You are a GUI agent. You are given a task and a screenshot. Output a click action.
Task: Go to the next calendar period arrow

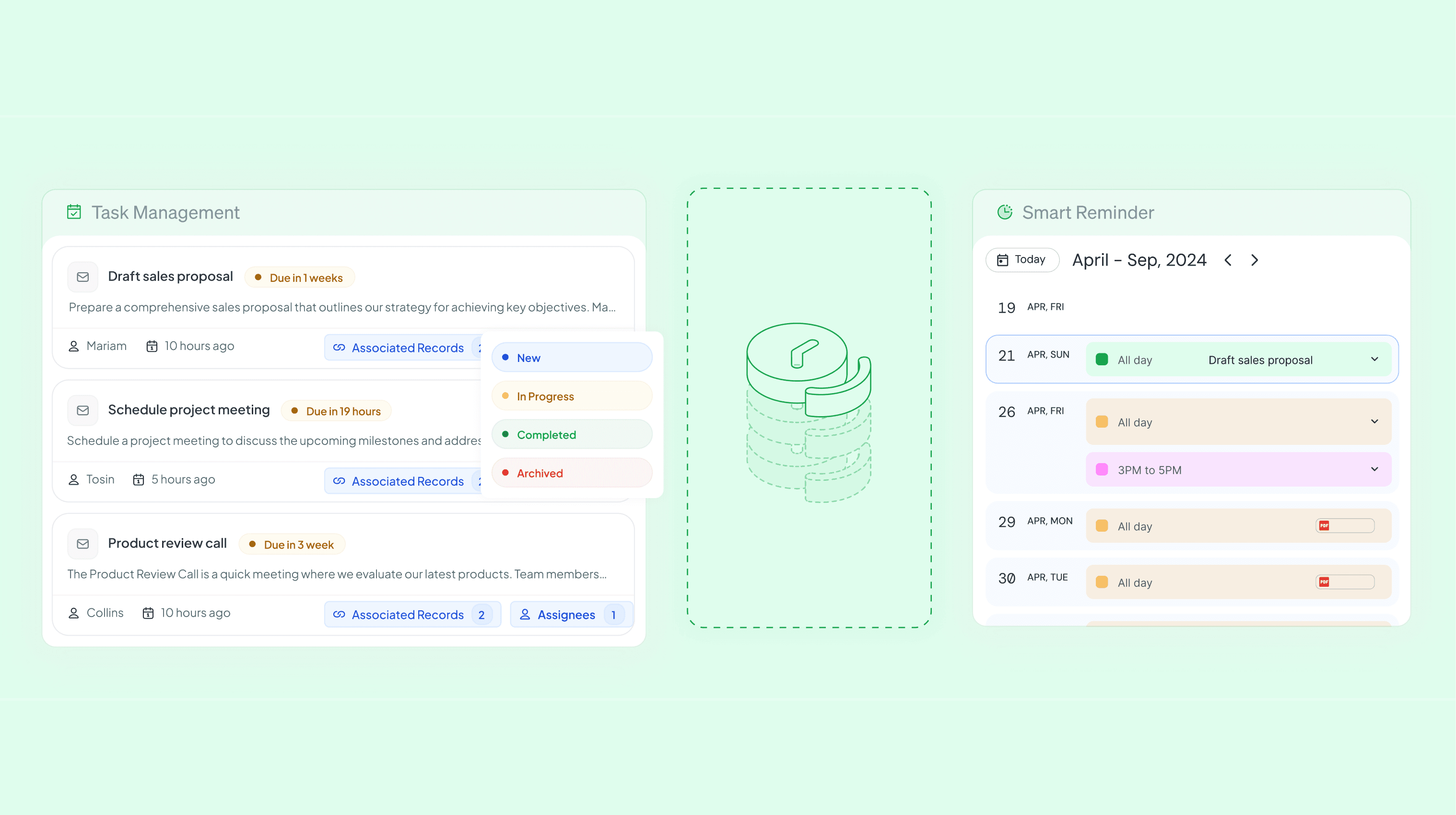(1255, 260)
